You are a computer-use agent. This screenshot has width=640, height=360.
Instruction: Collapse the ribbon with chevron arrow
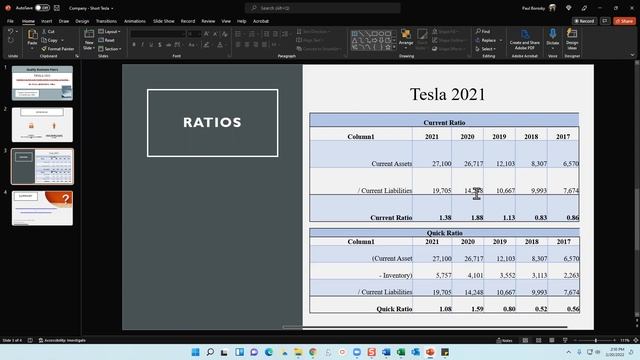pos(632,55)
